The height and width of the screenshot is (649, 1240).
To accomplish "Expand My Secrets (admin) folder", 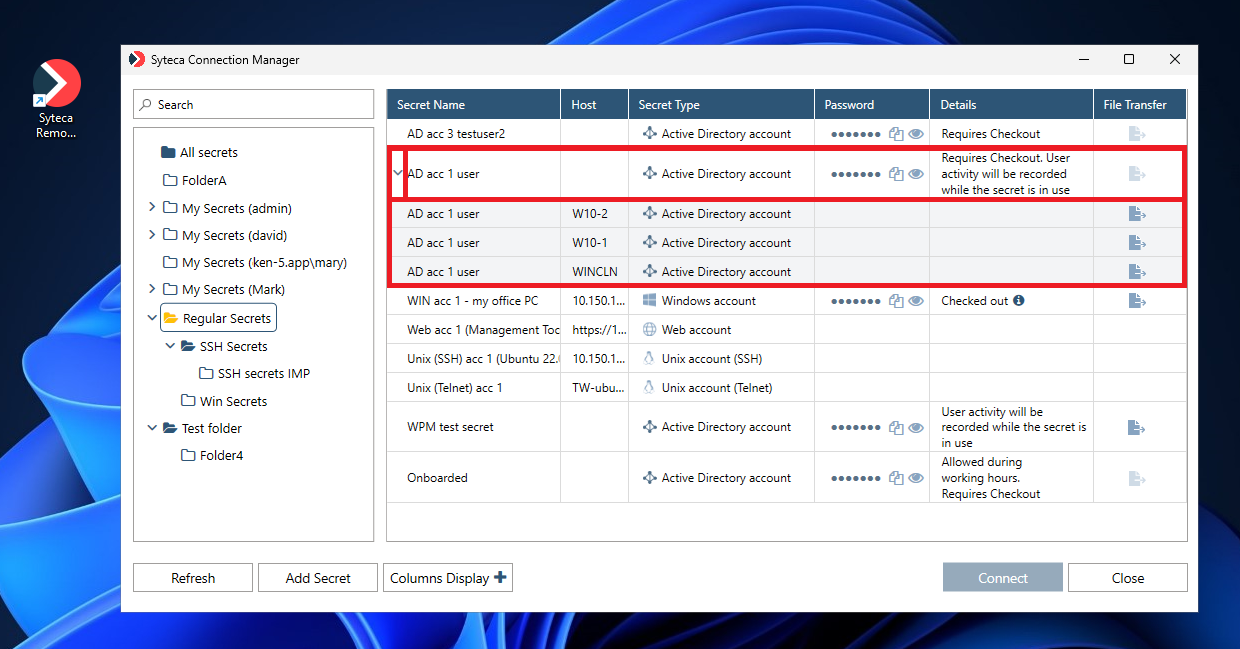I will click(x=152, y=208).
